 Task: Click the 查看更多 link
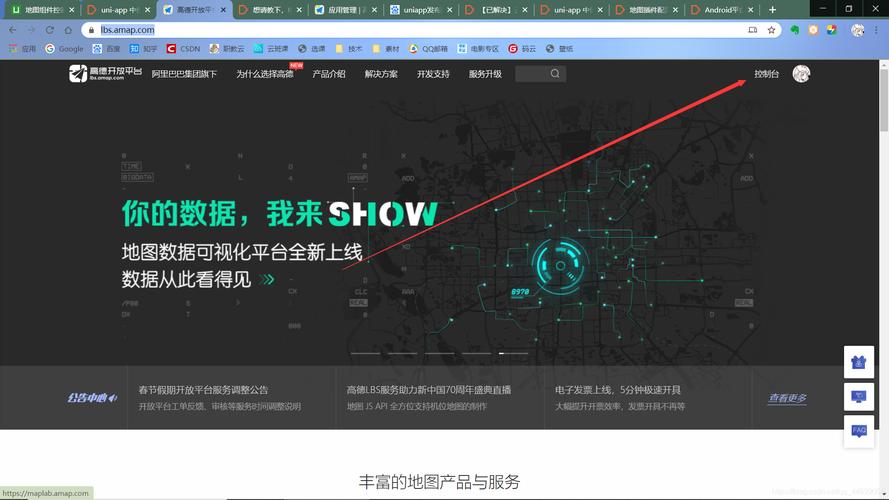click(x=788, y=398)
